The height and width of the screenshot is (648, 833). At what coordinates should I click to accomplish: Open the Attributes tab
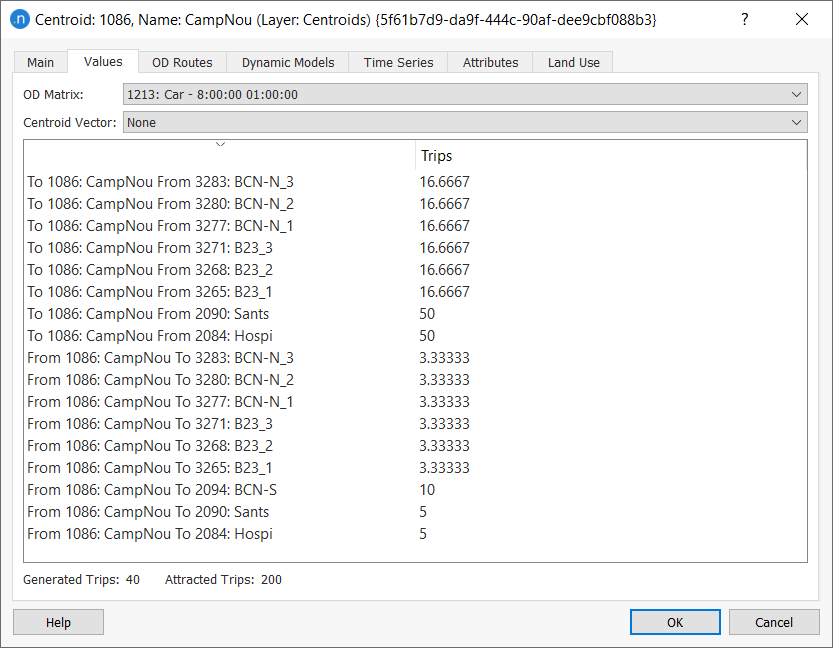click(x=490, y=61)
